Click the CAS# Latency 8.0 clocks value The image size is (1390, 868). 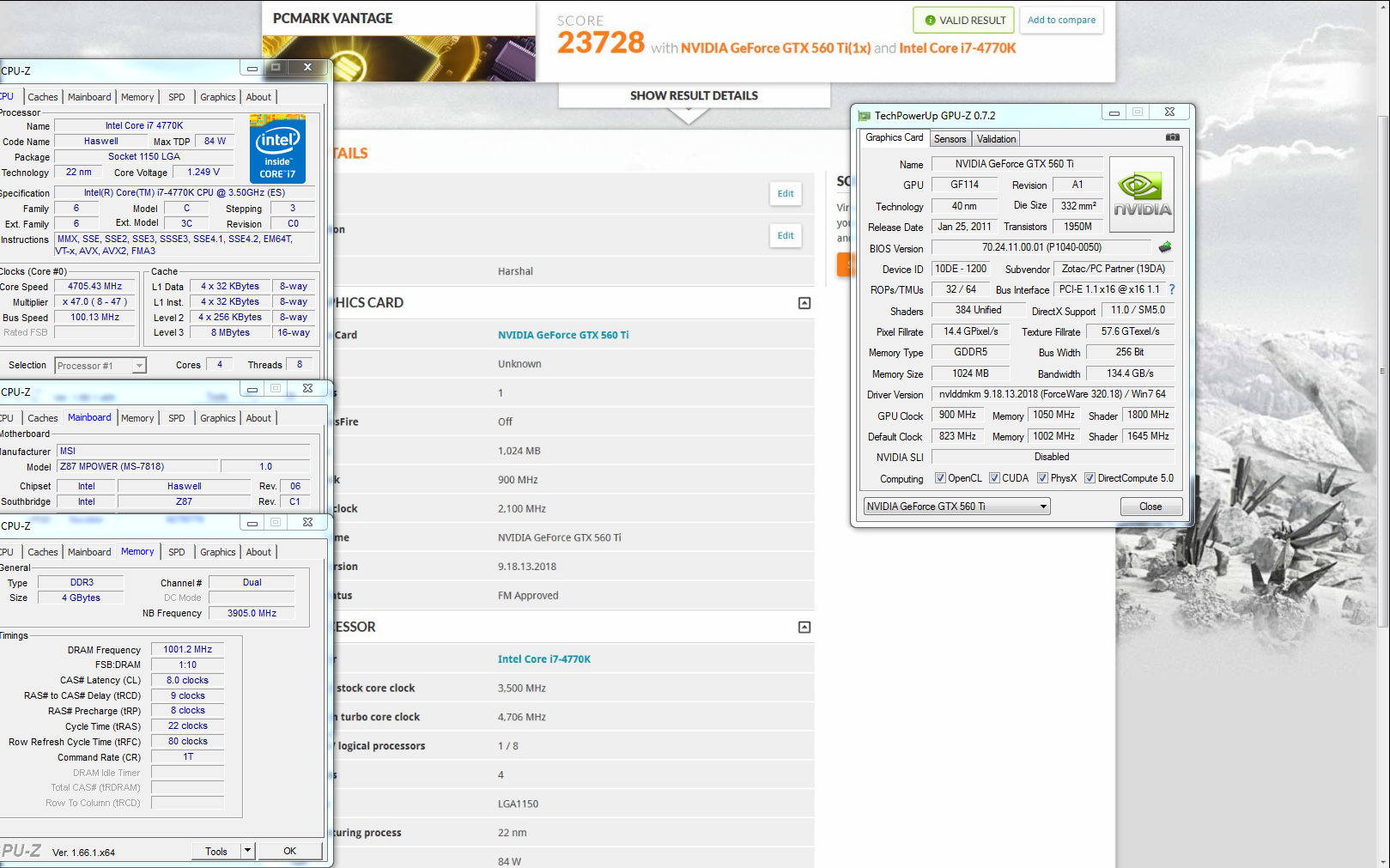[x=188, y=680]
